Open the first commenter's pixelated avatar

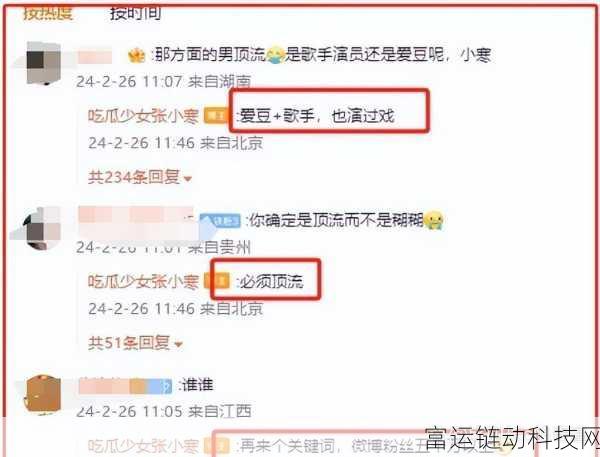point(44,64)
